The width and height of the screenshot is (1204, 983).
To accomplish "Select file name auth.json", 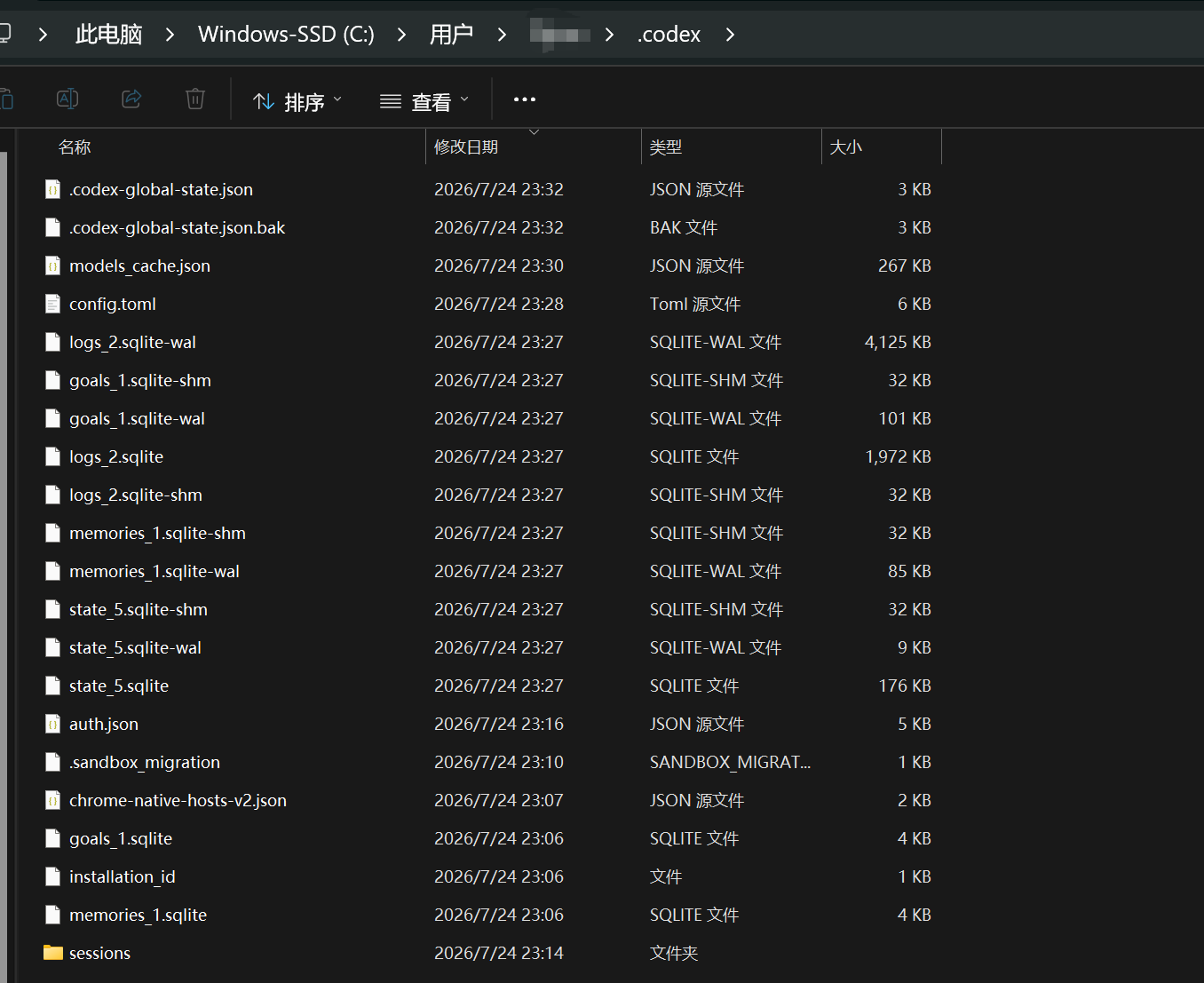I will click(x=104, y=724).
